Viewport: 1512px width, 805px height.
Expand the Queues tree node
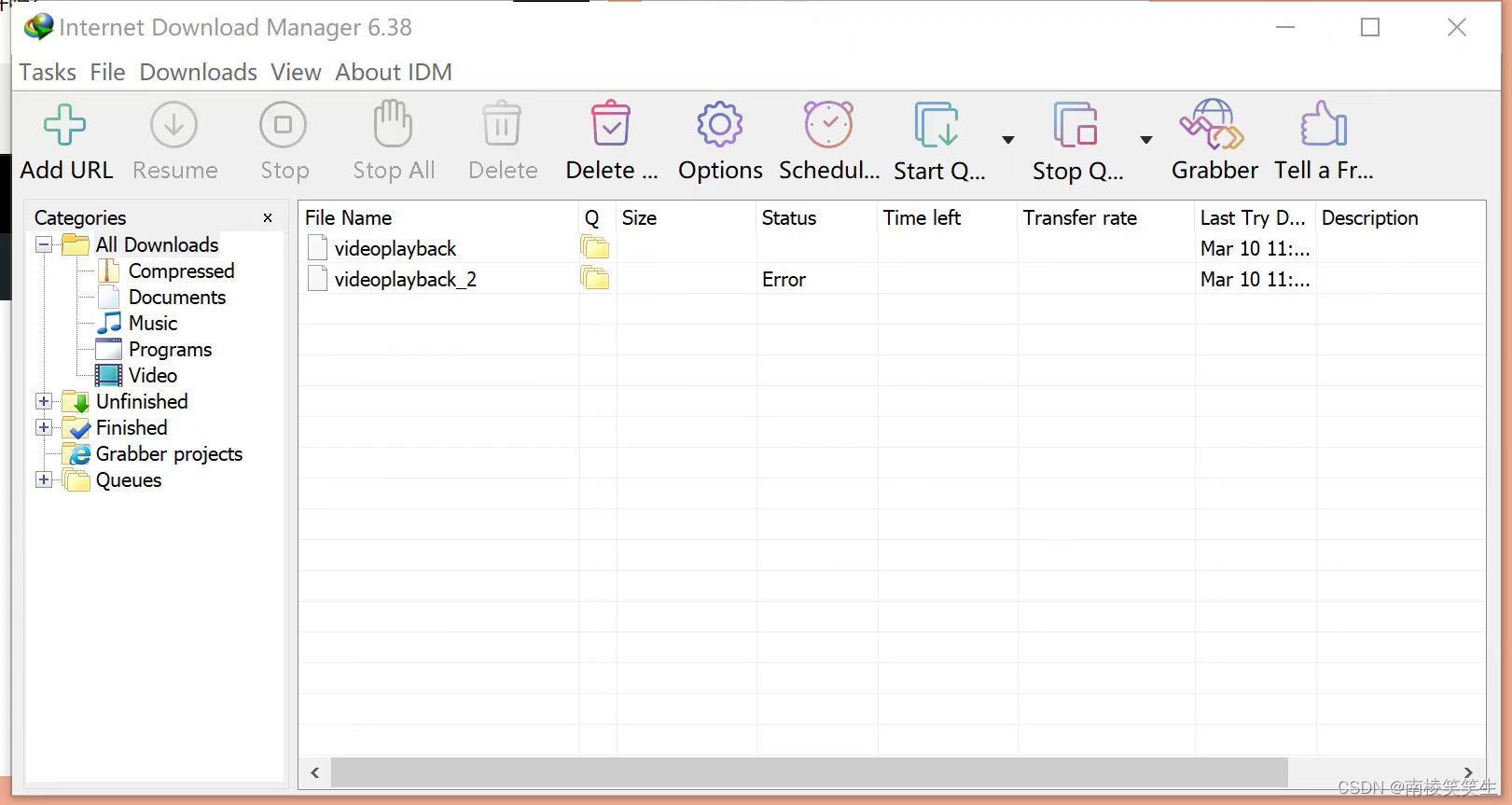pos(44,479)
